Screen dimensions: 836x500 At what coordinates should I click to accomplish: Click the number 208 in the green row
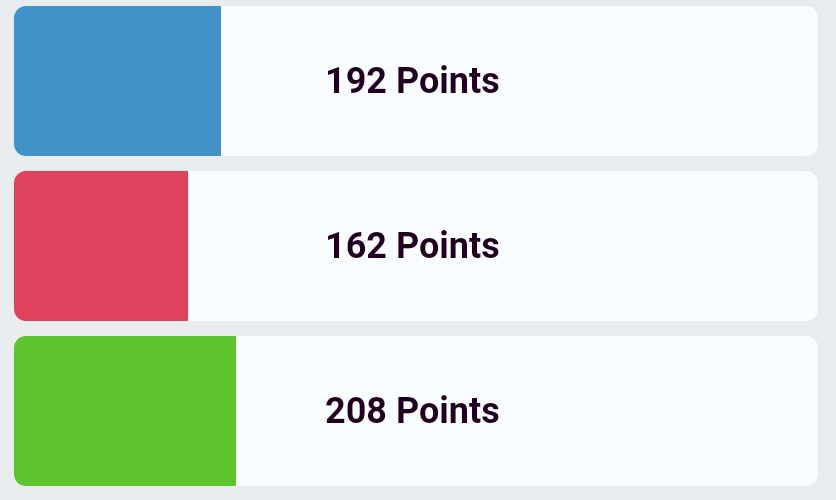pyautogui.click(x=356, y=411)
